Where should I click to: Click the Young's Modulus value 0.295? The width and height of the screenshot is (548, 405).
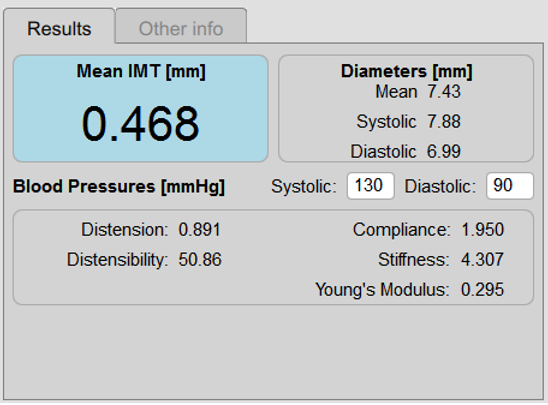pyautogui.click(x=482, y=290)
